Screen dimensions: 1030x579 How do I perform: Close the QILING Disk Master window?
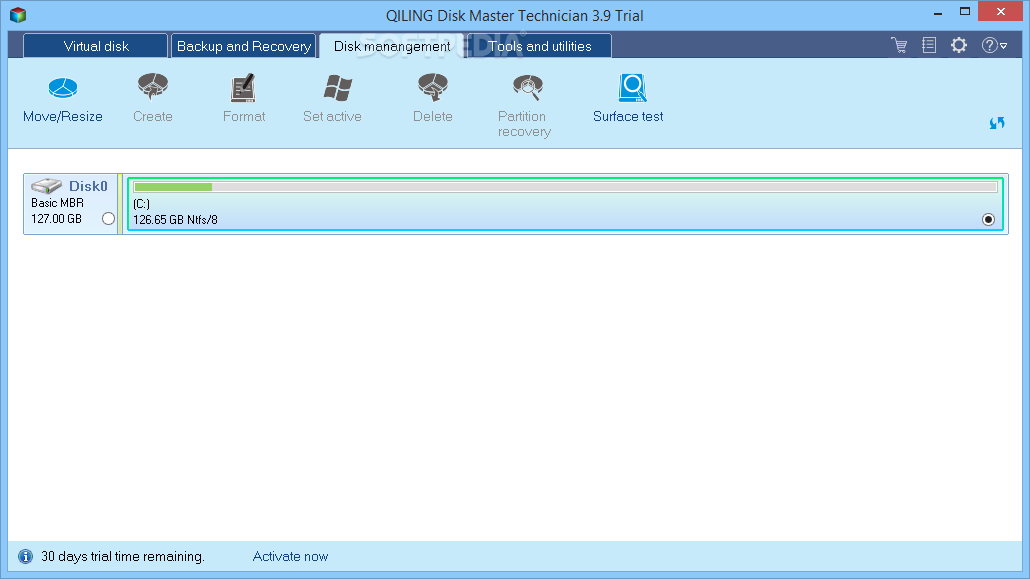coord(1000,12)
